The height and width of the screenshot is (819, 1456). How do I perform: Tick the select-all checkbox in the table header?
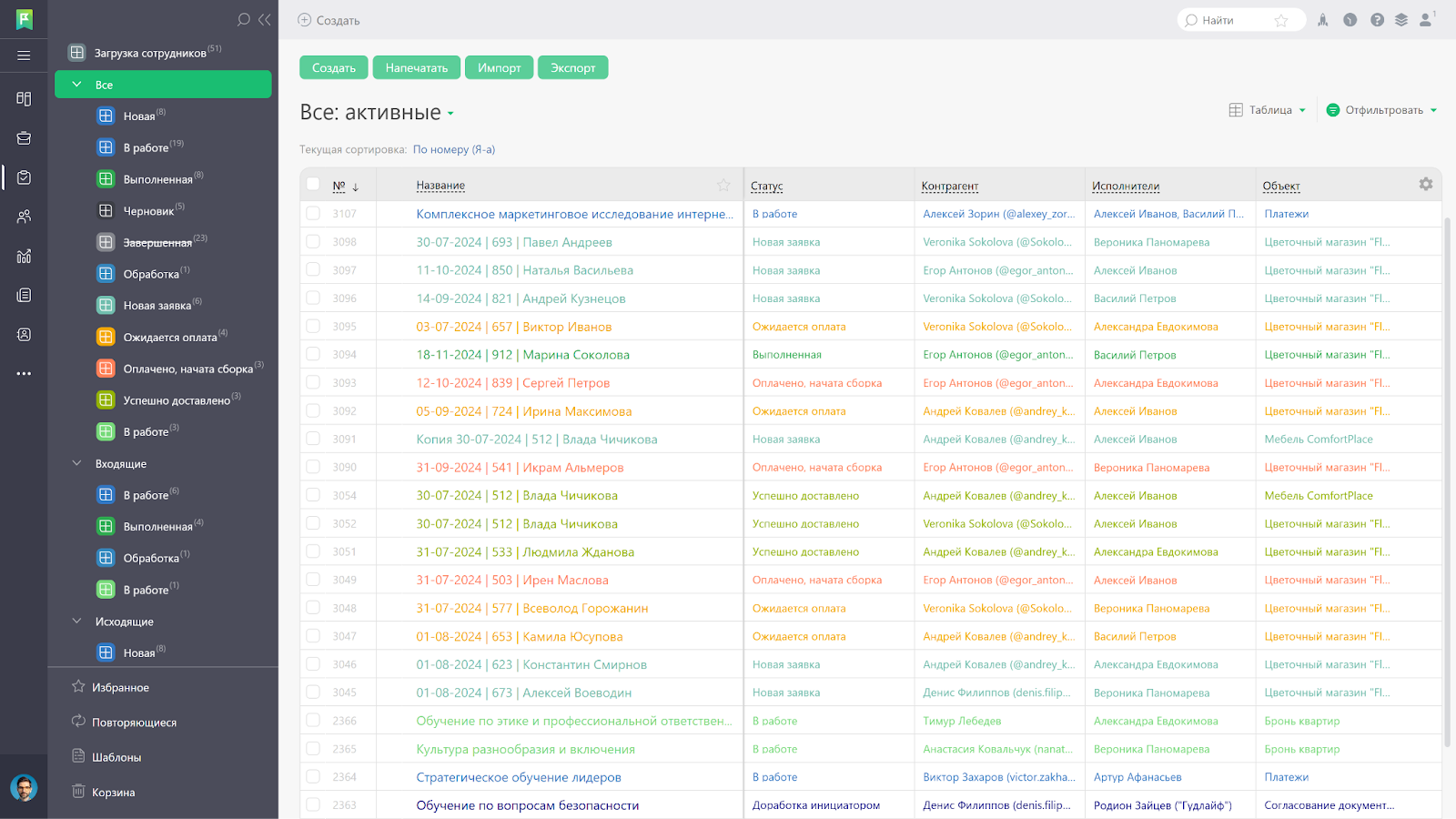(312, 184)
